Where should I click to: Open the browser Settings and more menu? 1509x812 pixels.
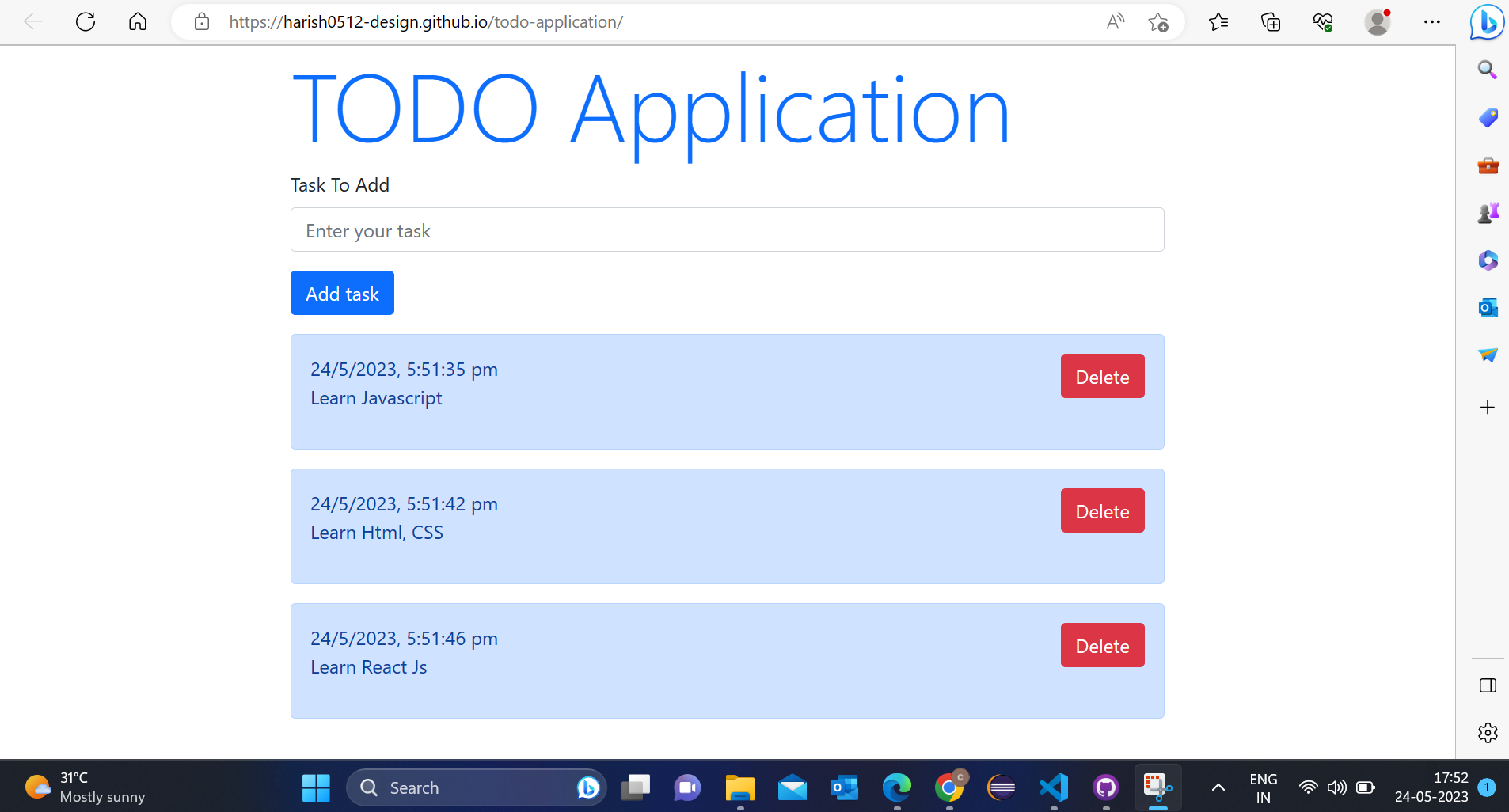pyautogui.click(x=1431, y=22)
